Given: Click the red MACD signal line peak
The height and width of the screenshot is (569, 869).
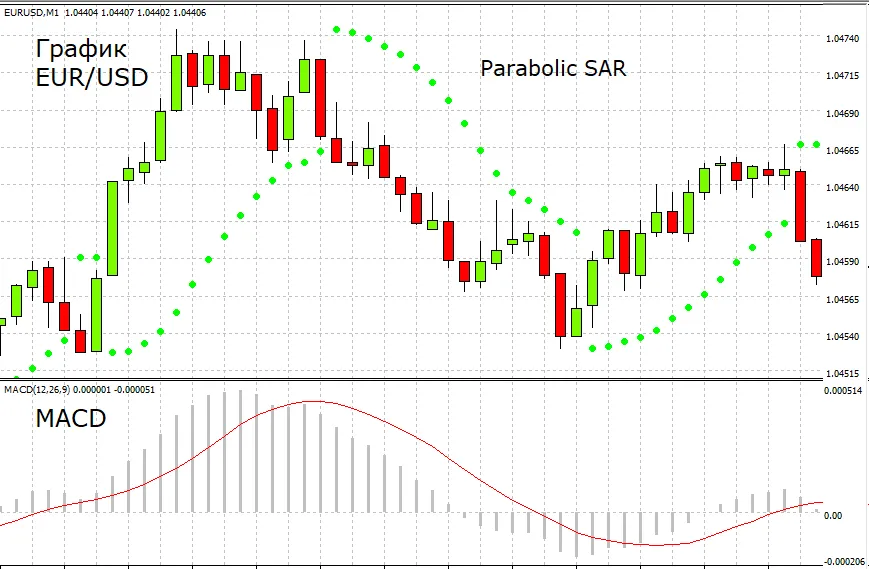Looking at the screenshot, I should (313, 401).
